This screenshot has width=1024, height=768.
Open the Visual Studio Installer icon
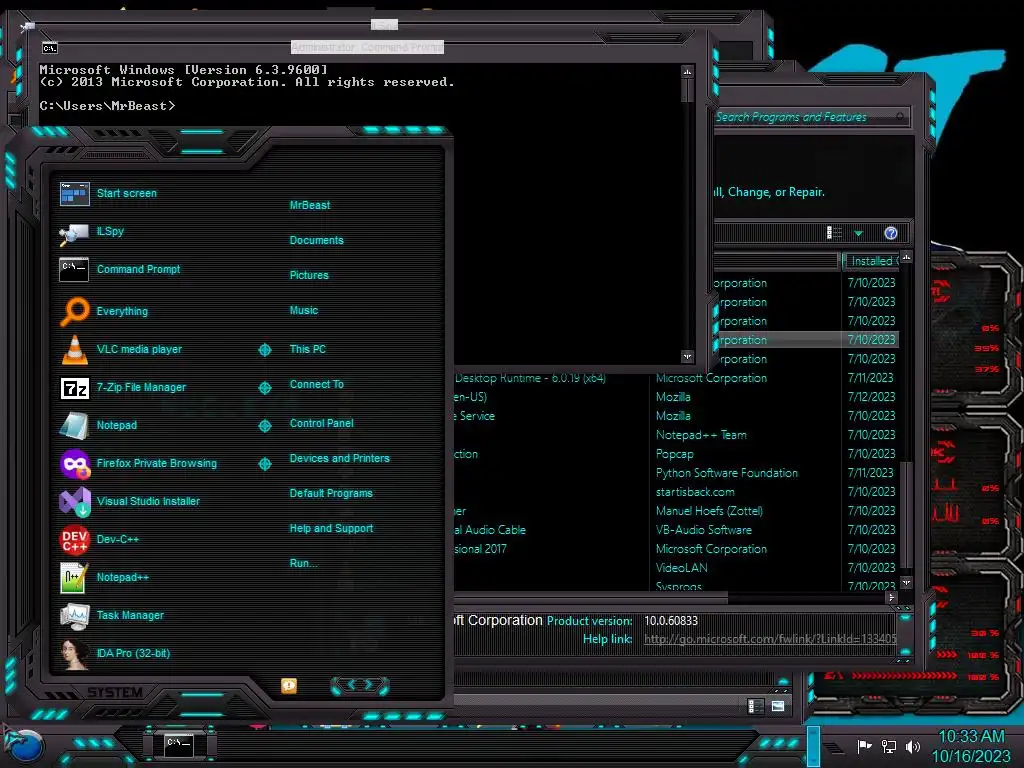coord(74,502)
